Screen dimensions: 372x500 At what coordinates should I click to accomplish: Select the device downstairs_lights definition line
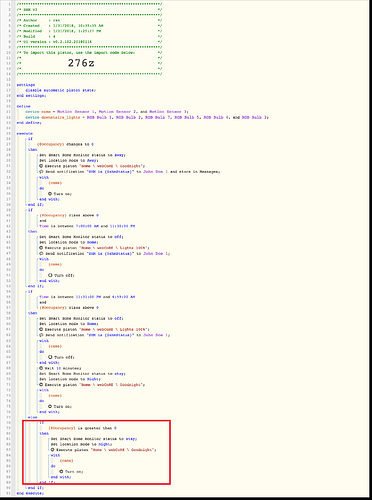tap(147, 117)
